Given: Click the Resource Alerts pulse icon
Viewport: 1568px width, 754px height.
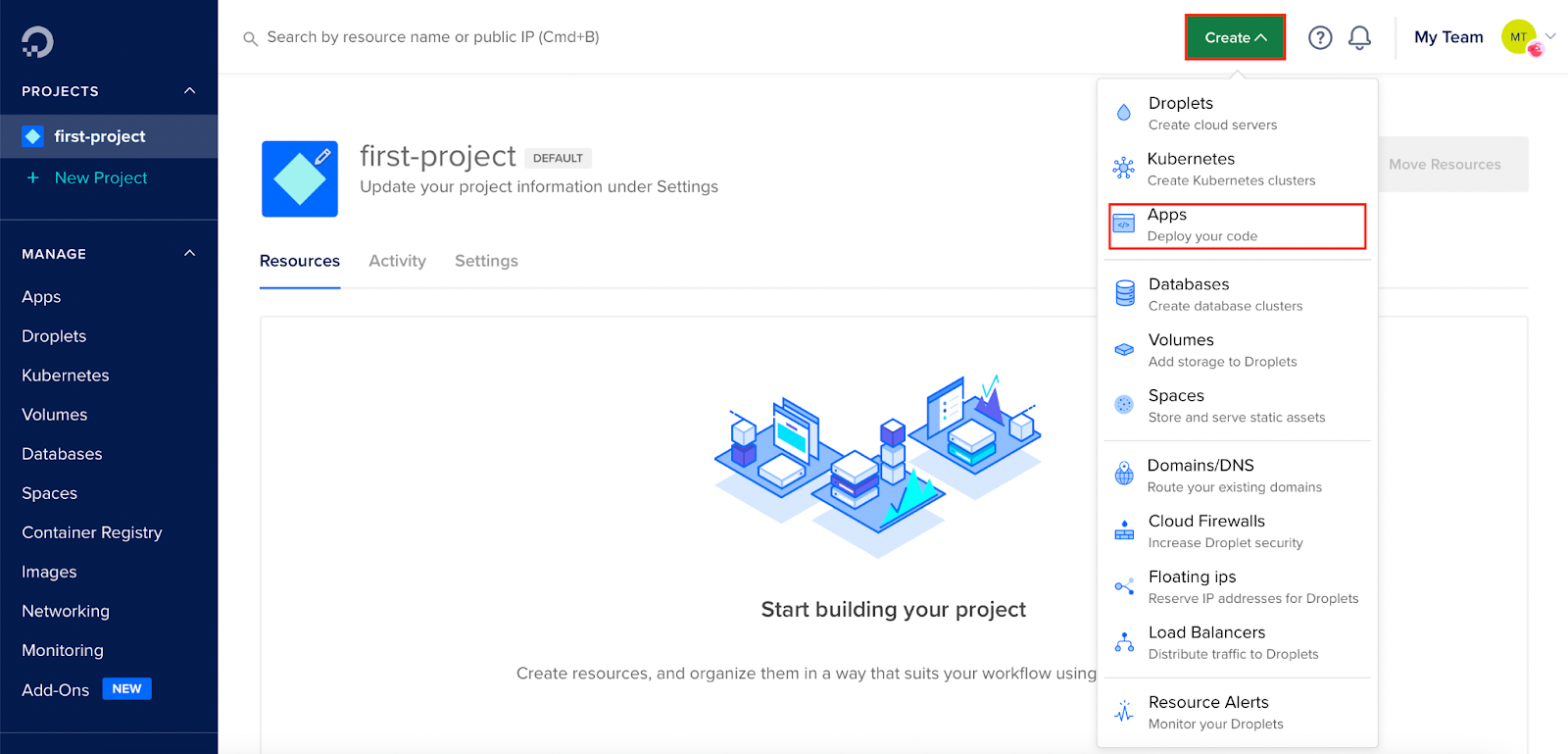Looking at the screenshot, I should click(x=1124, y=712).
